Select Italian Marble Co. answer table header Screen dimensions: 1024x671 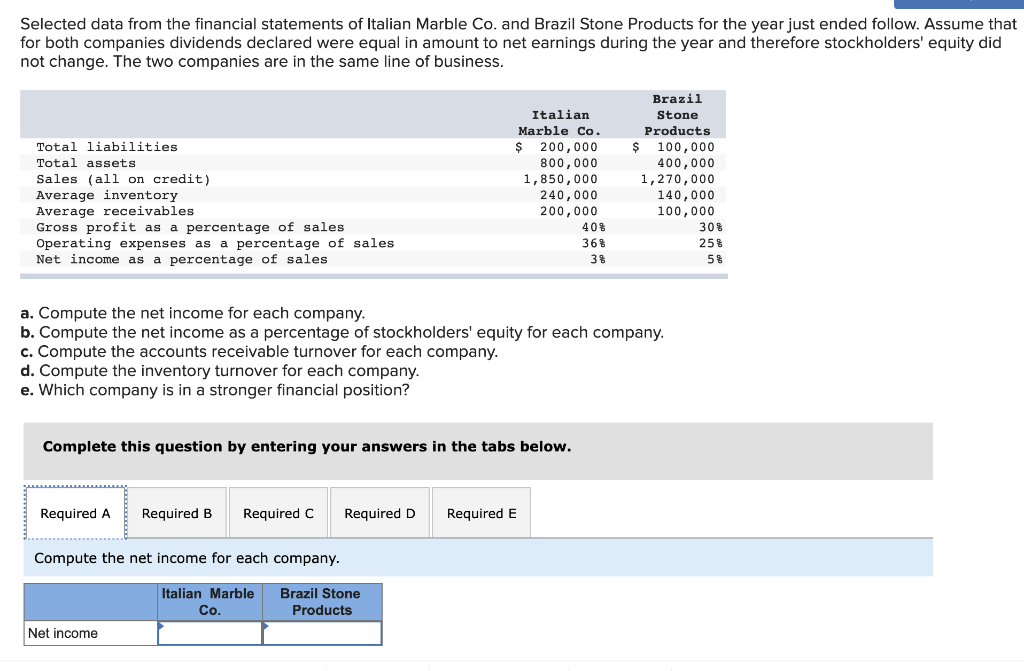pyautogui.click(x=209, y=602)
